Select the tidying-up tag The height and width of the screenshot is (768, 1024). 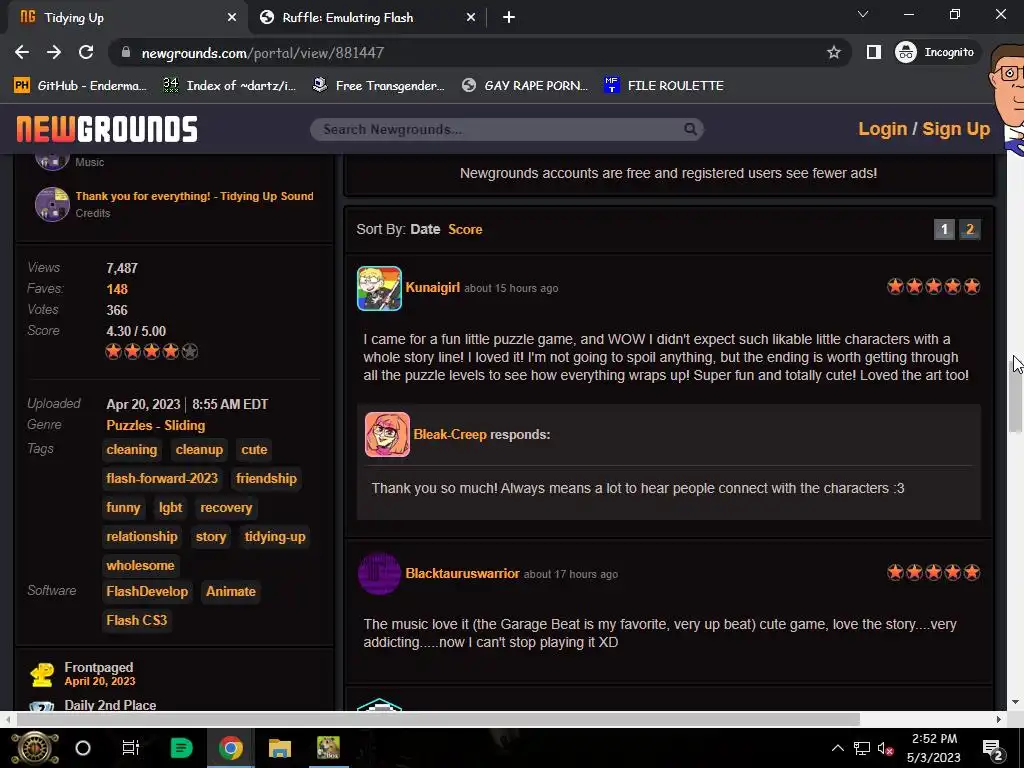point(275,536)
